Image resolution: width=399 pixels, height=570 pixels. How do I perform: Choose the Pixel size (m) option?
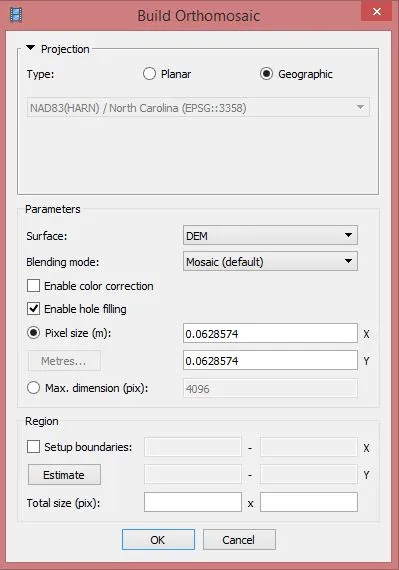point(33,333)
